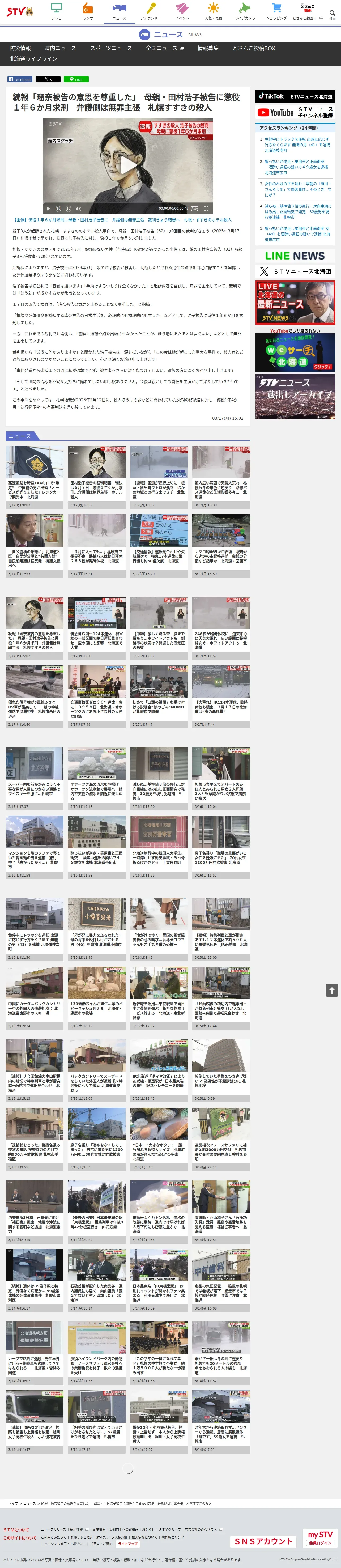Open the 全国ニュース external link tab
Image resolution: width=341 pixels, height=1568 pixels.
pyautogui.click(x=164, y=48)
